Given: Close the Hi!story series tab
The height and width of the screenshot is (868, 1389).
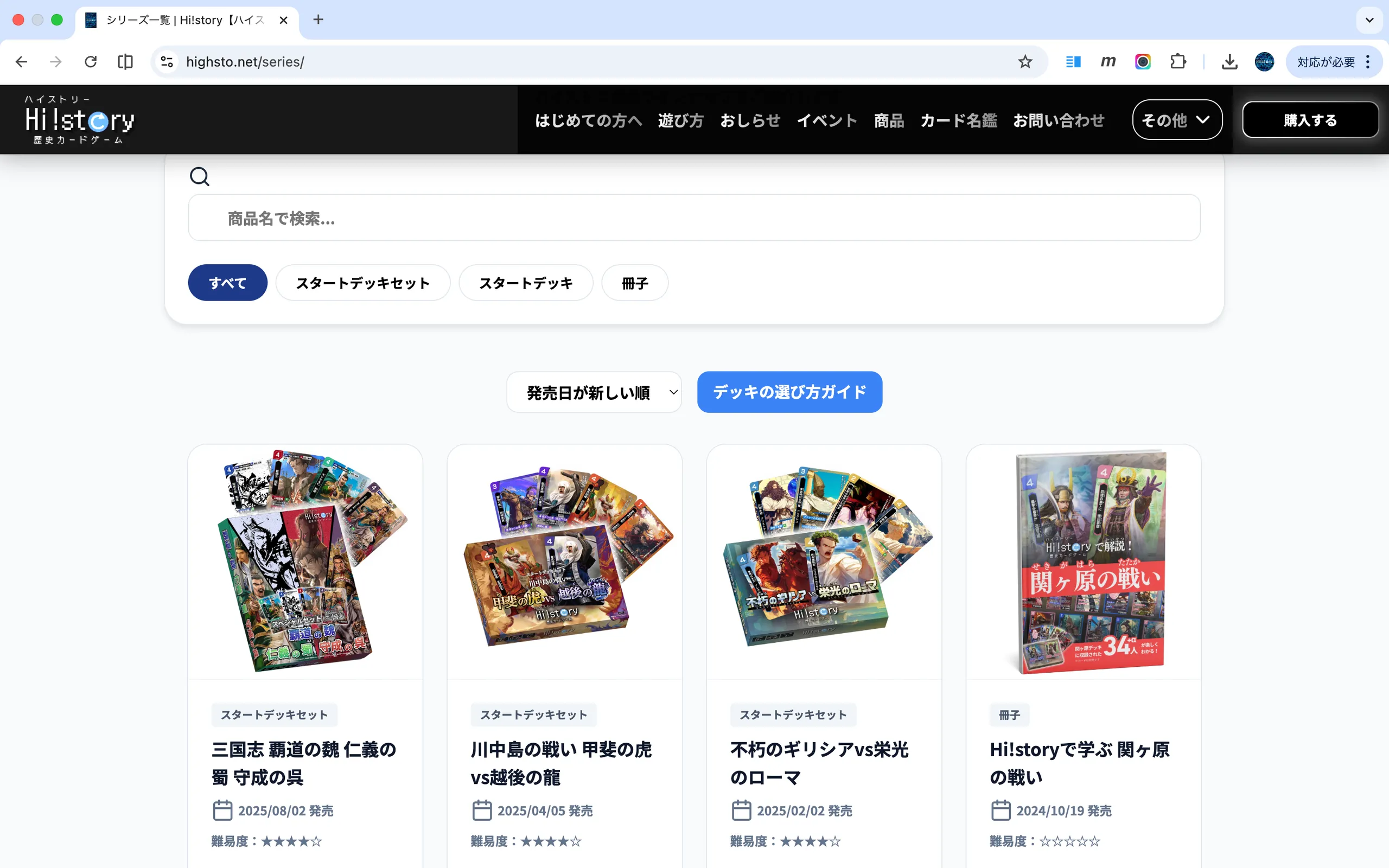Looking at the screenshot, I should point(284,20).
